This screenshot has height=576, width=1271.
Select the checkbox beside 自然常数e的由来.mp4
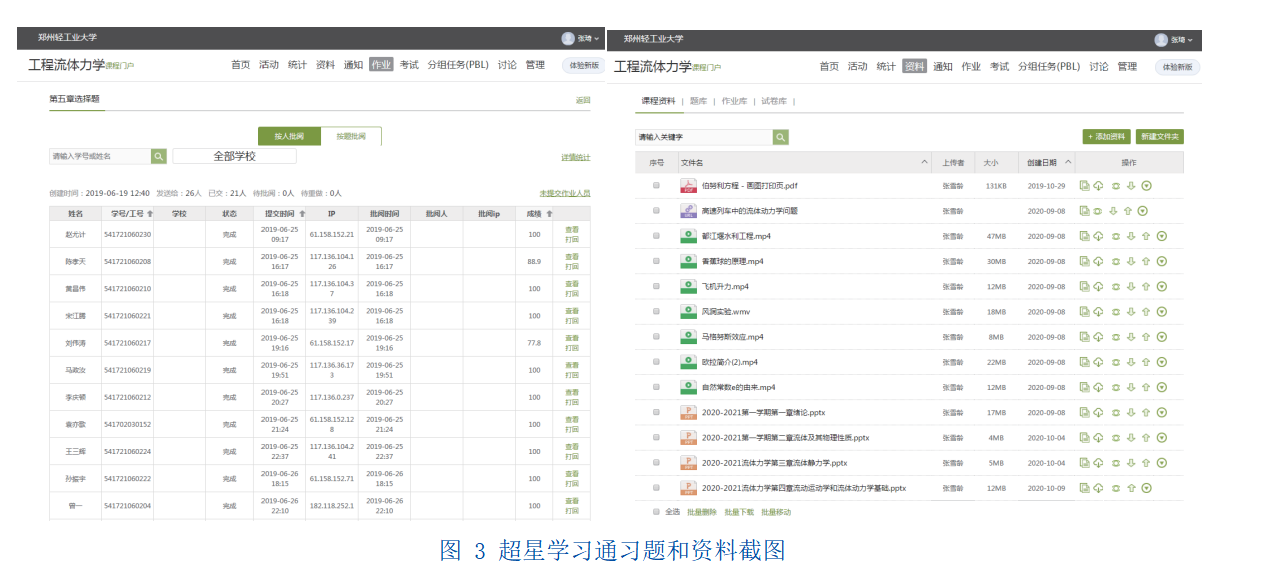(x=656, y=387)
